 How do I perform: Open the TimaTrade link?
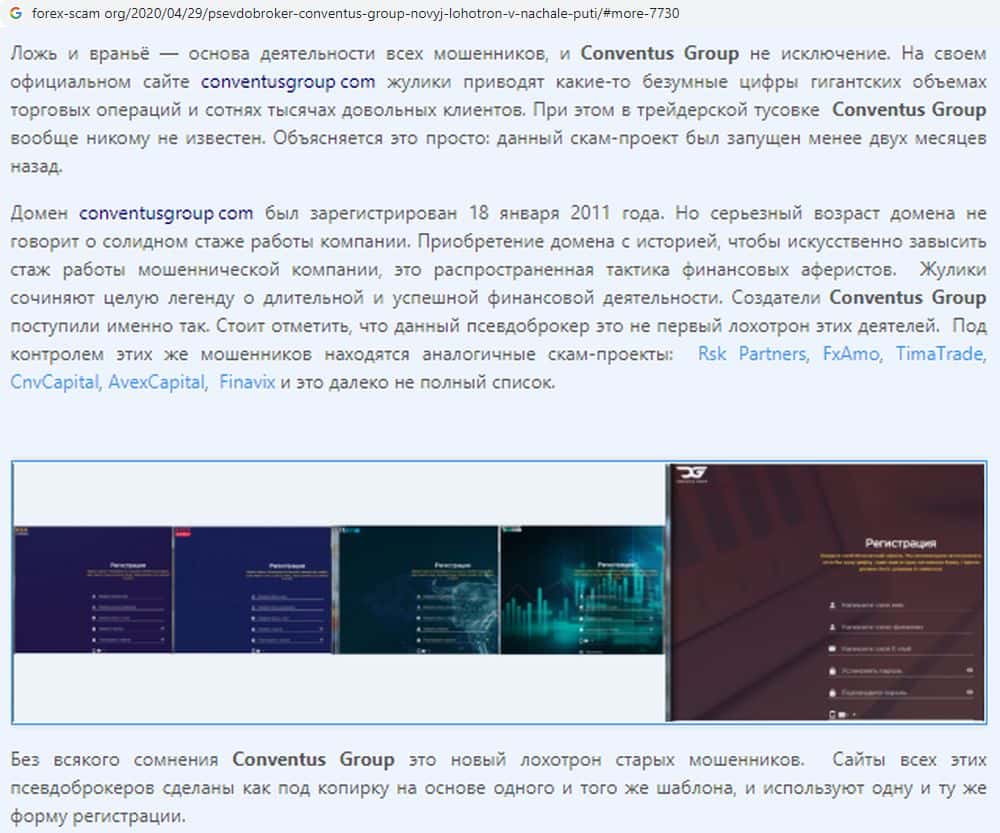(x=939, y=353)
